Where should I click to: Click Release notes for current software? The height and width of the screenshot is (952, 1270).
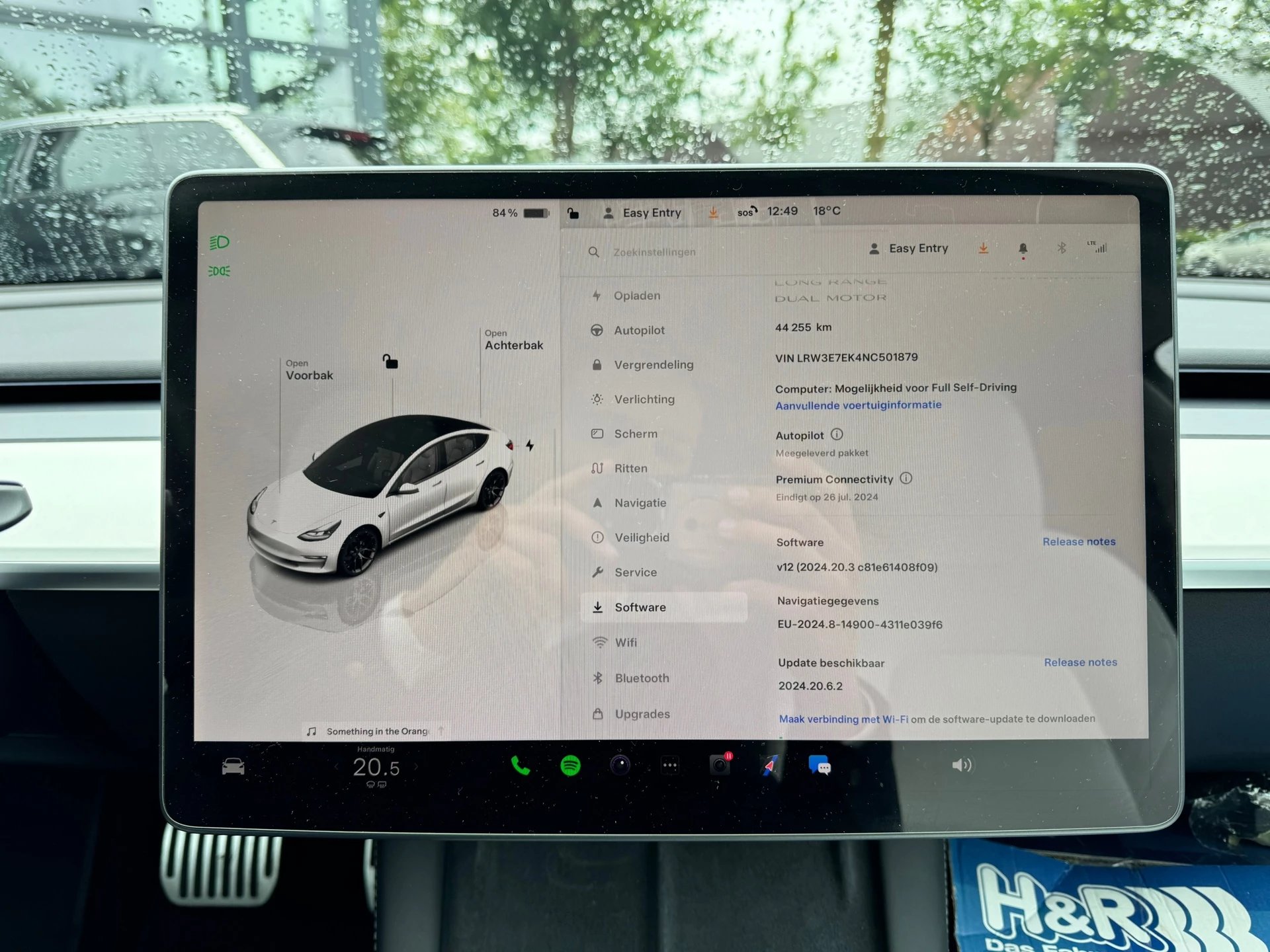[x=1080, y=540]
